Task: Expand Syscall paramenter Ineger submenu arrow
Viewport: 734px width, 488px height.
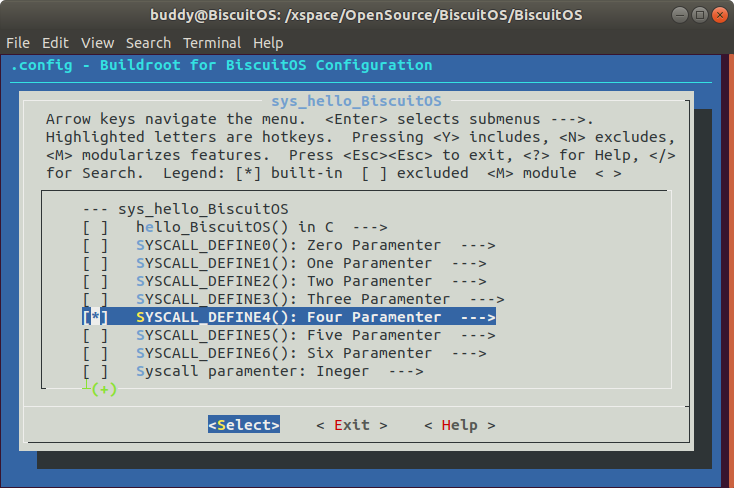Action: pyautogui.click(x=405, y=371)
